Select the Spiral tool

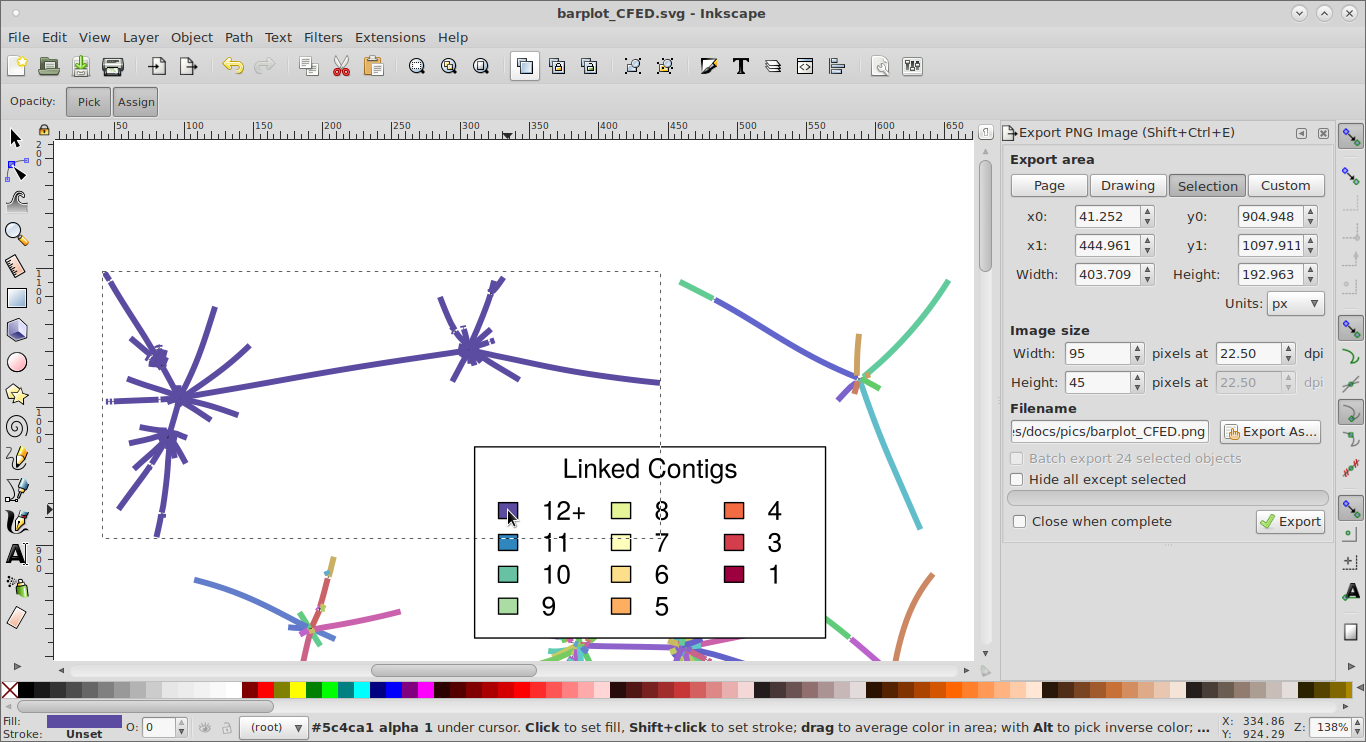pos(16,426)
